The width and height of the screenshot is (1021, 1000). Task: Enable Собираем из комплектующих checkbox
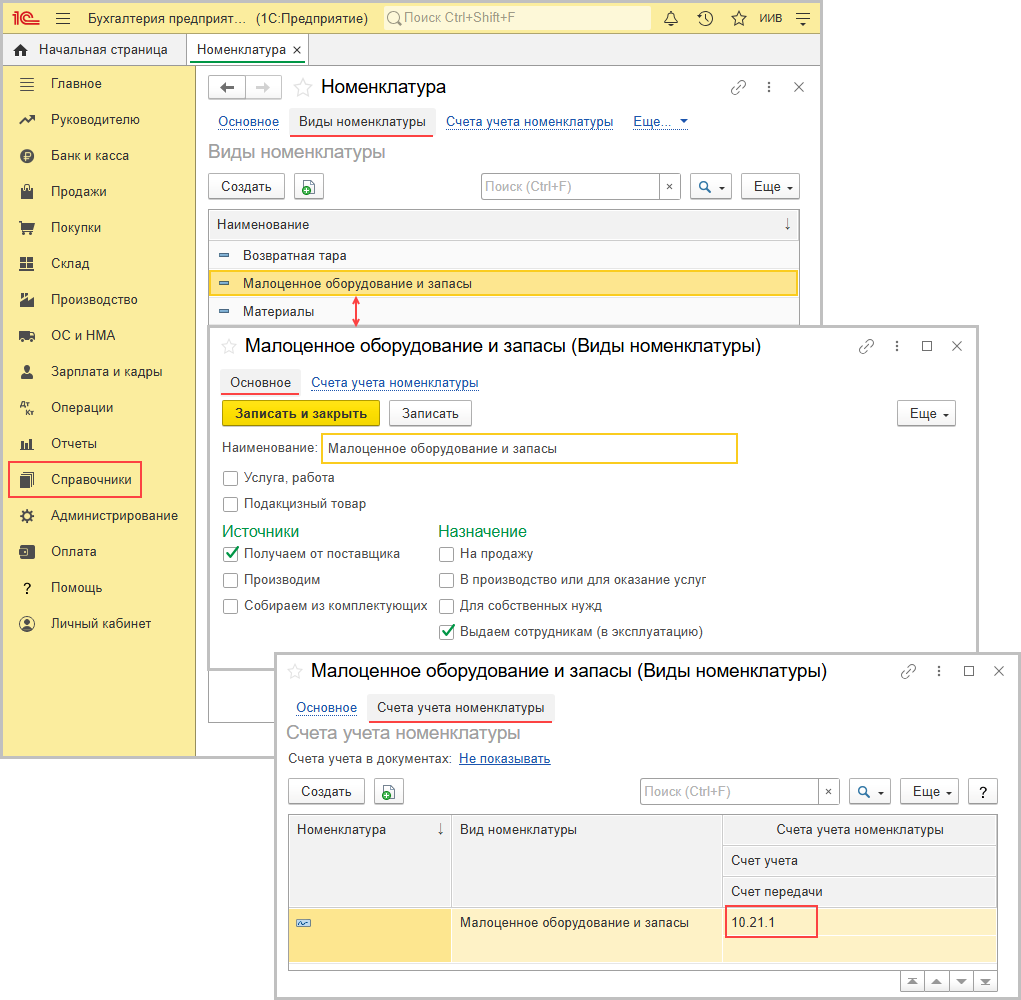(231, 606)
